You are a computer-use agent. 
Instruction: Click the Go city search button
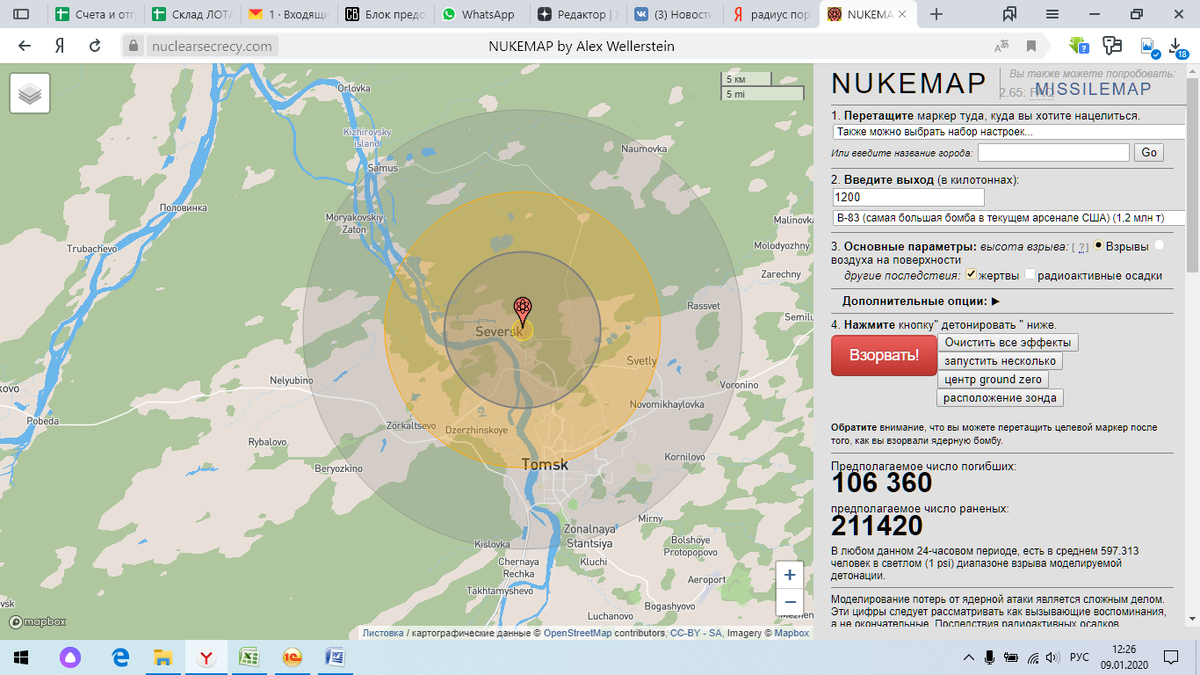click(x=1149, y=152)
